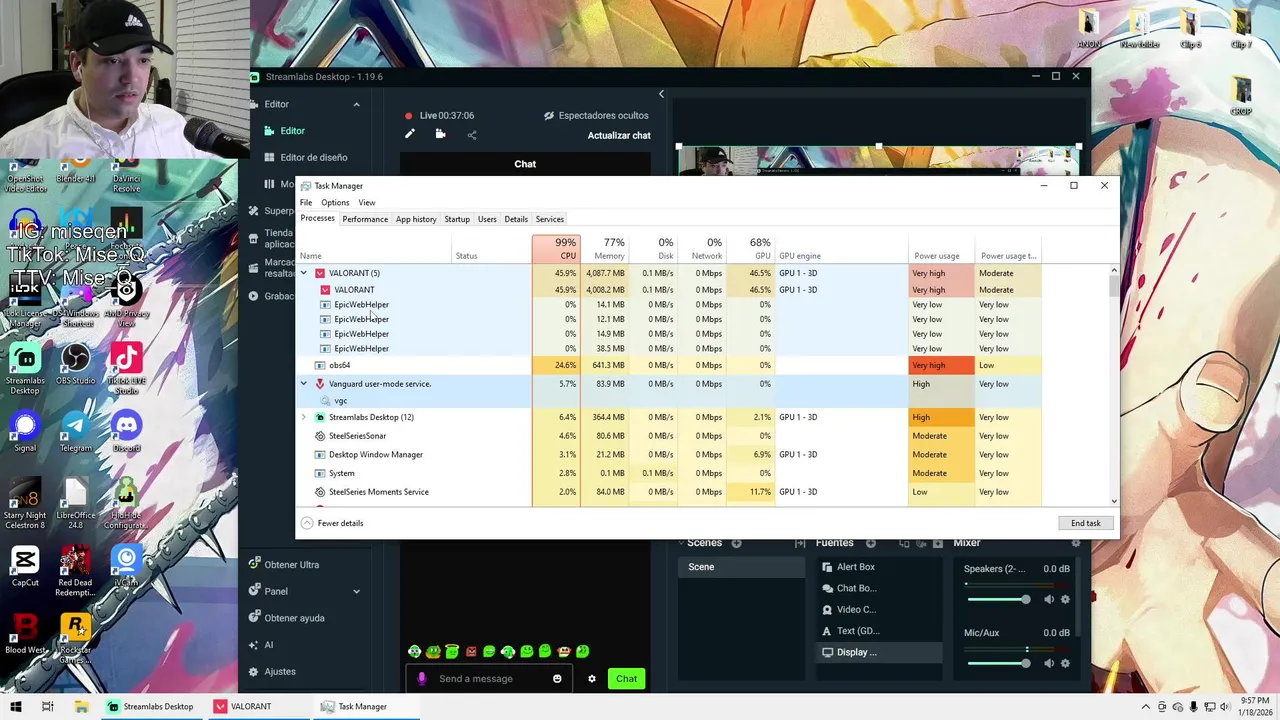Screen dimensions: 1280x720
Task: Collapse the Vanguard user-mode service group
Action: (x=304, y=384)
